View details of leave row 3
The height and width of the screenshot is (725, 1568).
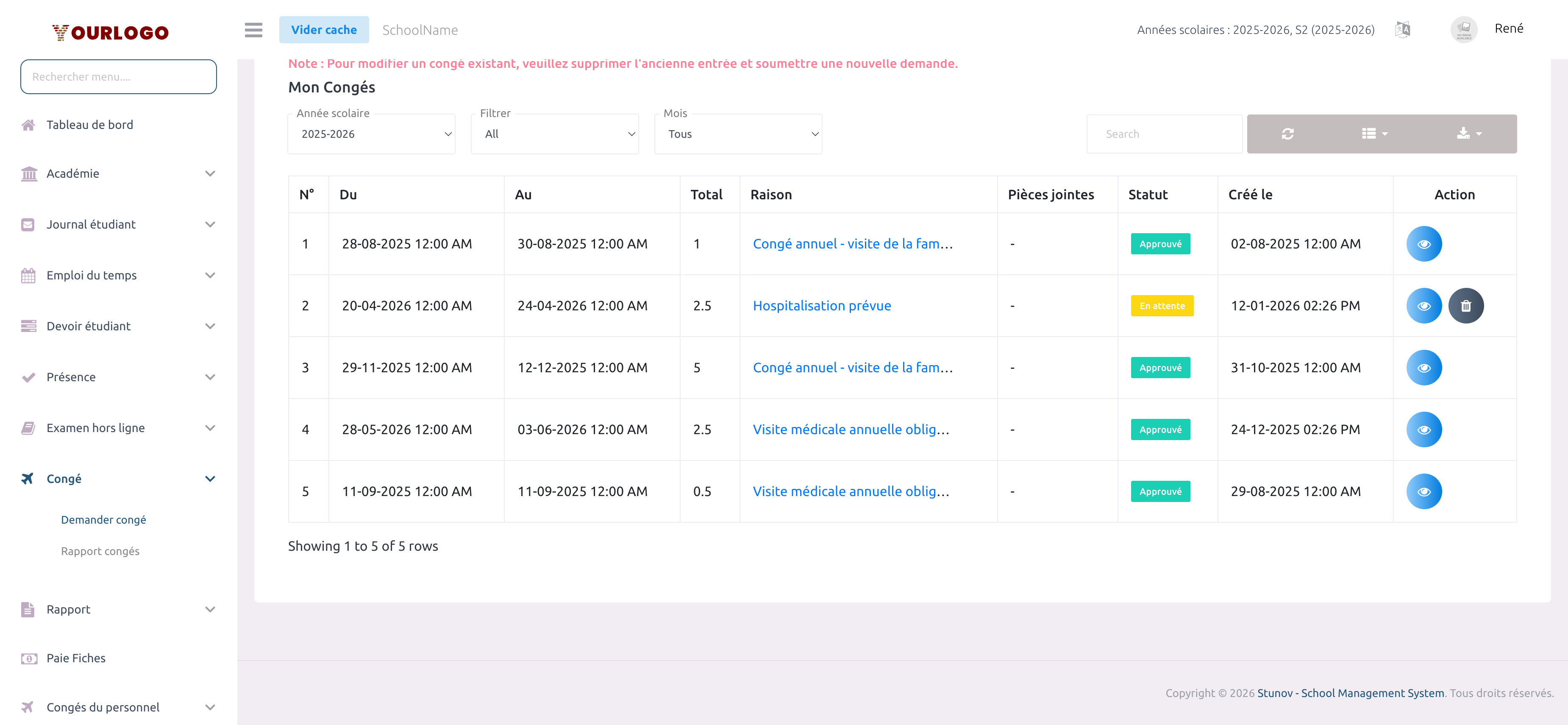tap(1424, 368)
